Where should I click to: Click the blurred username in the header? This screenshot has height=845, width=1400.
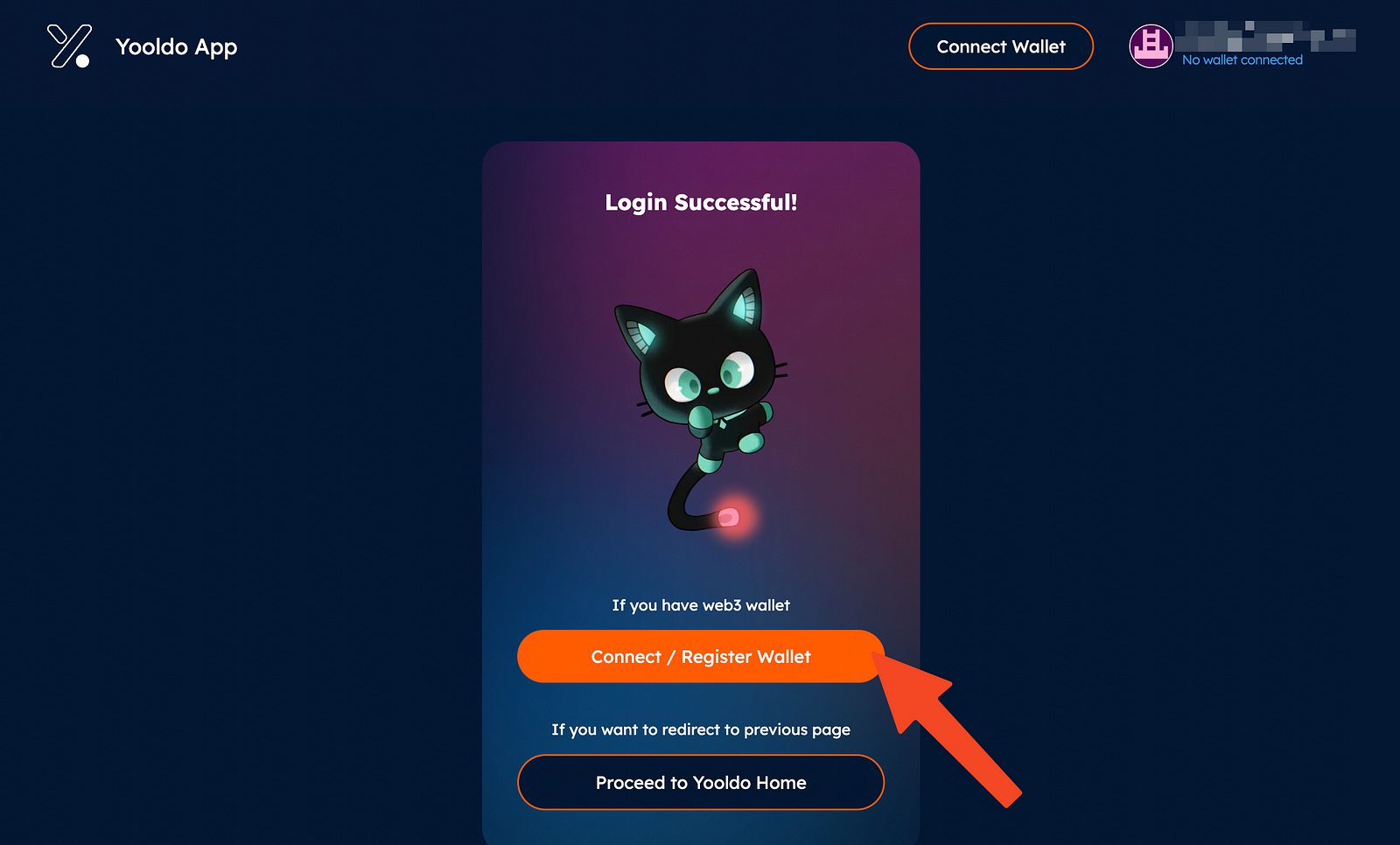1265,38
